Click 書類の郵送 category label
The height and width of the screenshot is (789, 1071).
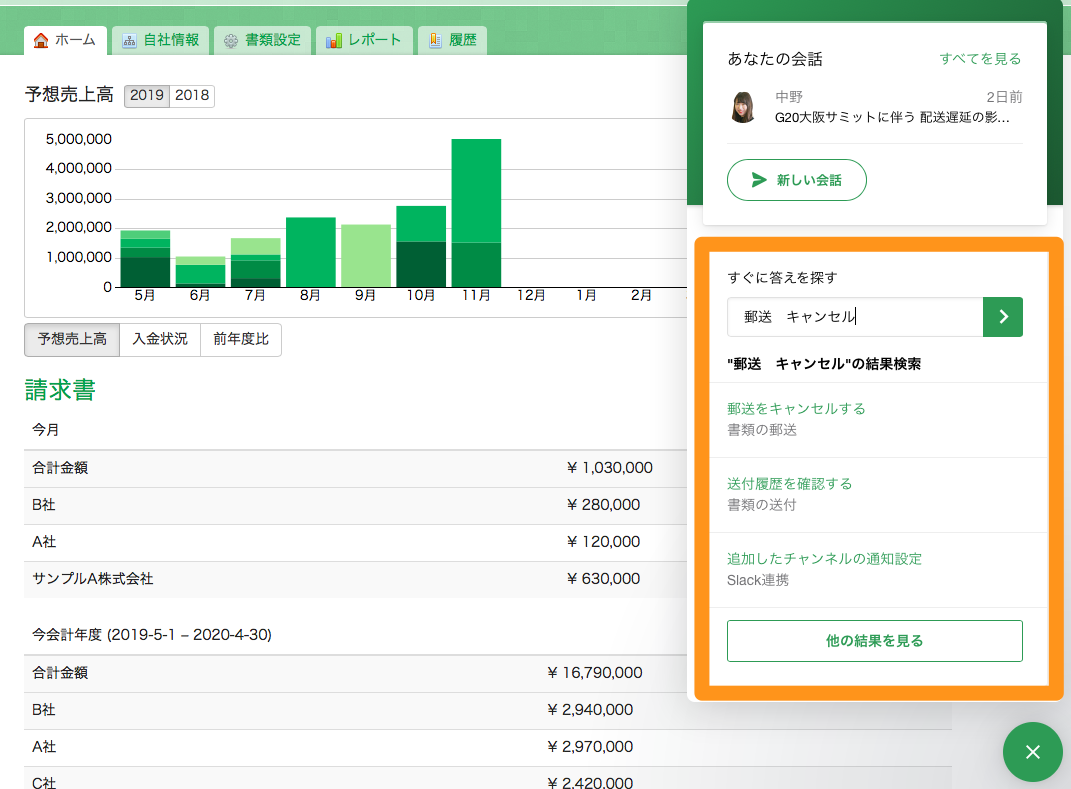(762, 430)
